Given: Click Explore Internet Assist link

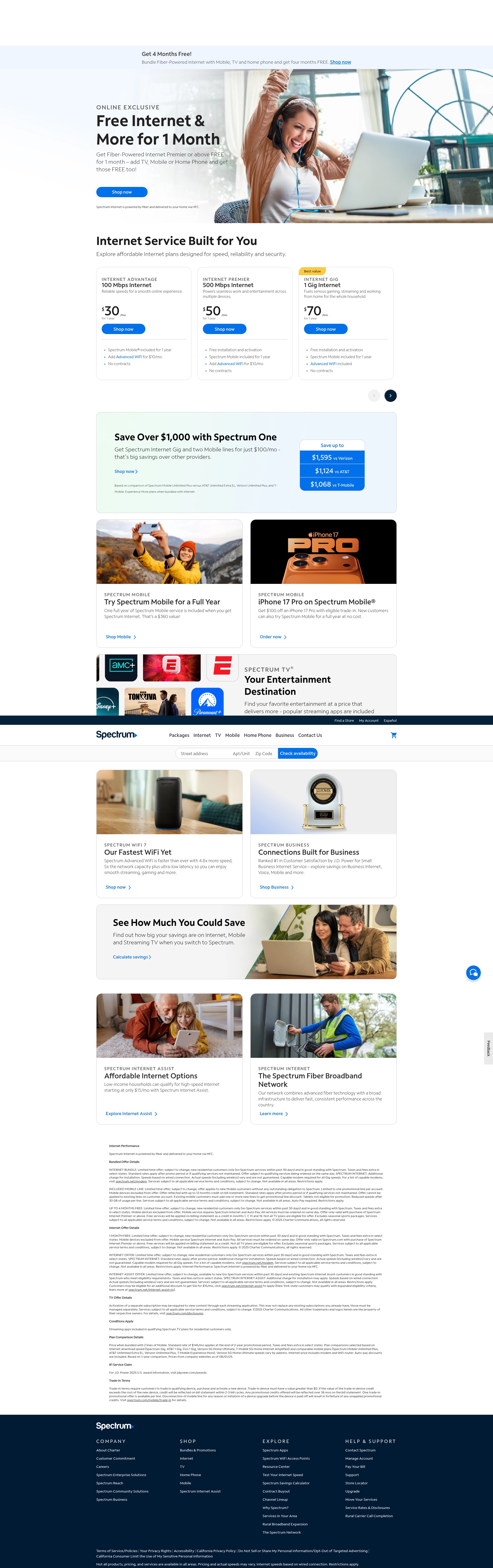Looking at the screenshot, I should (x=131, y=1114).
